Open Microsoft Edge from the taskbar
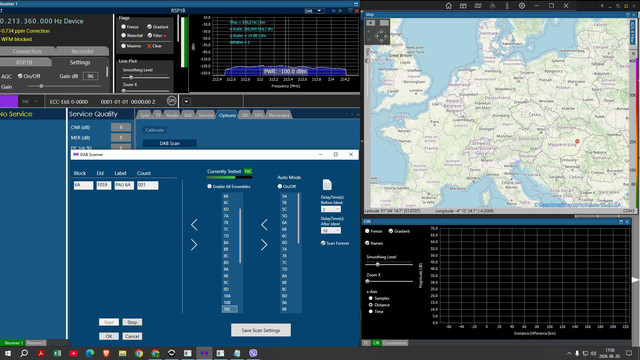The height and width of the screenshot is (360, 640). 90,353
